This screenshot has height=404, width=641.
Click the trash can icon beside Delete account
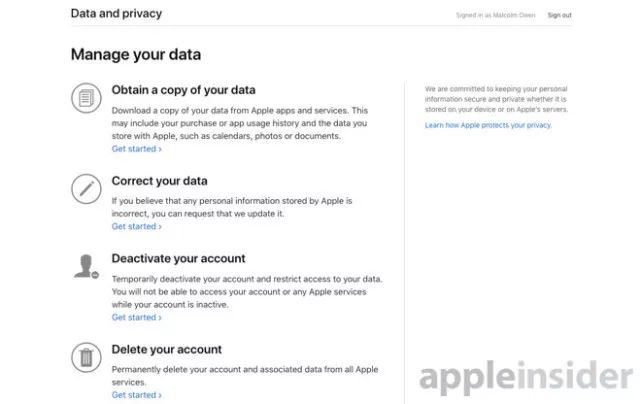pos(87,357)
